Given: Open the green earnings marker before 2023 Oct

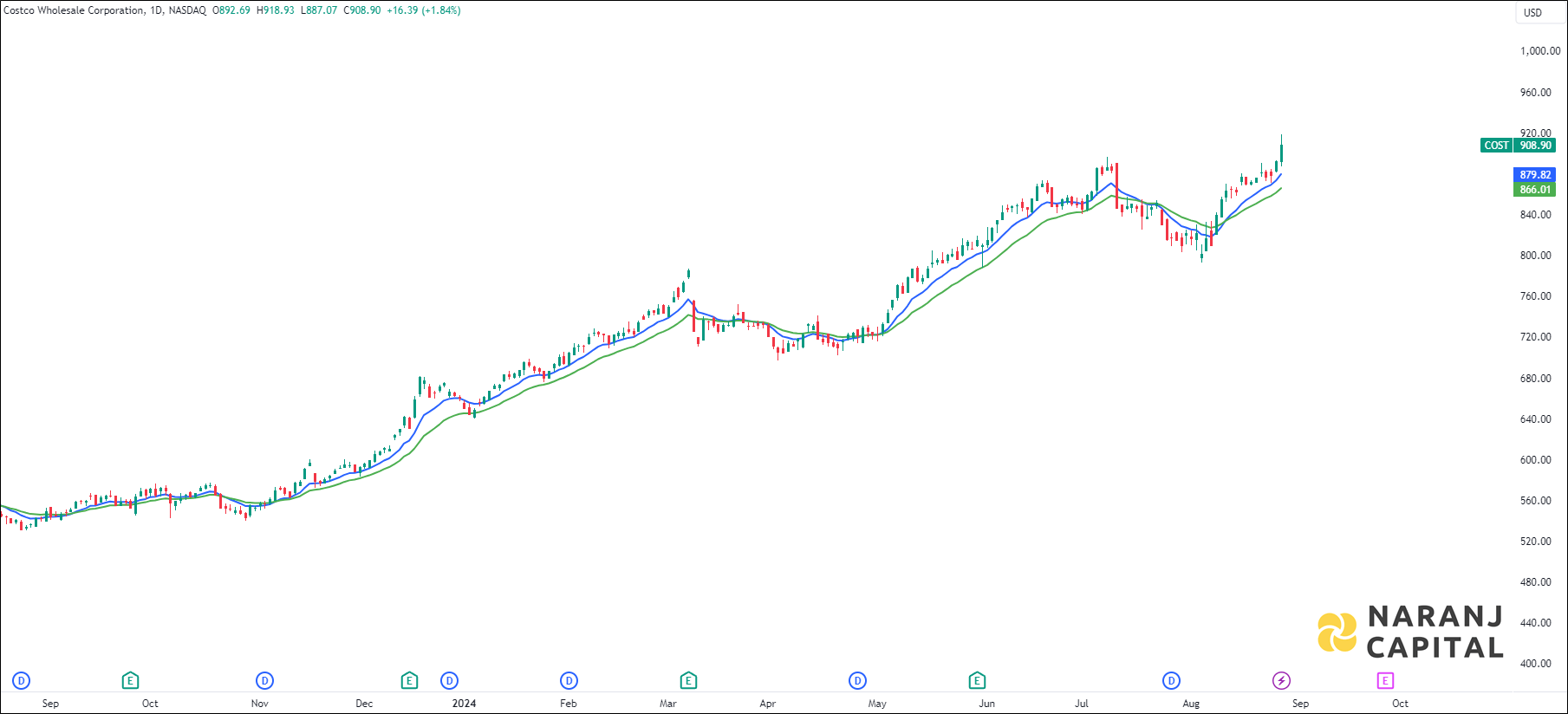Looking at the screenshot, I should 130,680.
